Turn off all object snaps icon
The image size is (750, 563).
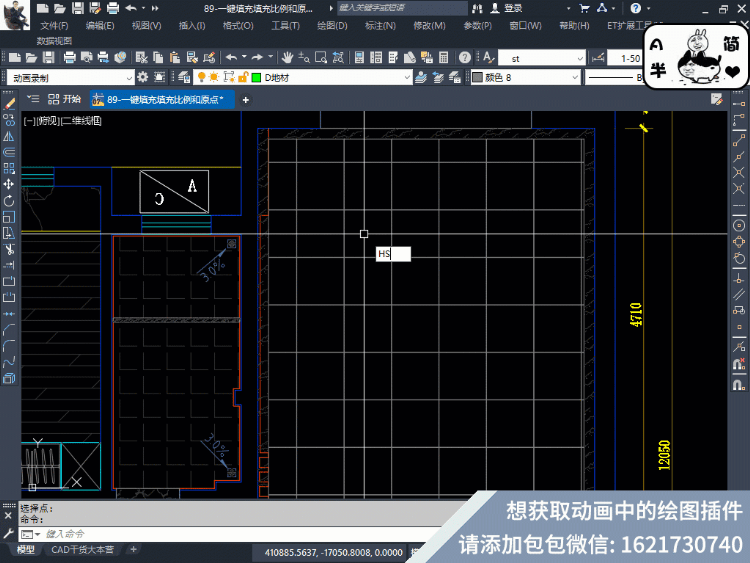click(x=739, y=364)
